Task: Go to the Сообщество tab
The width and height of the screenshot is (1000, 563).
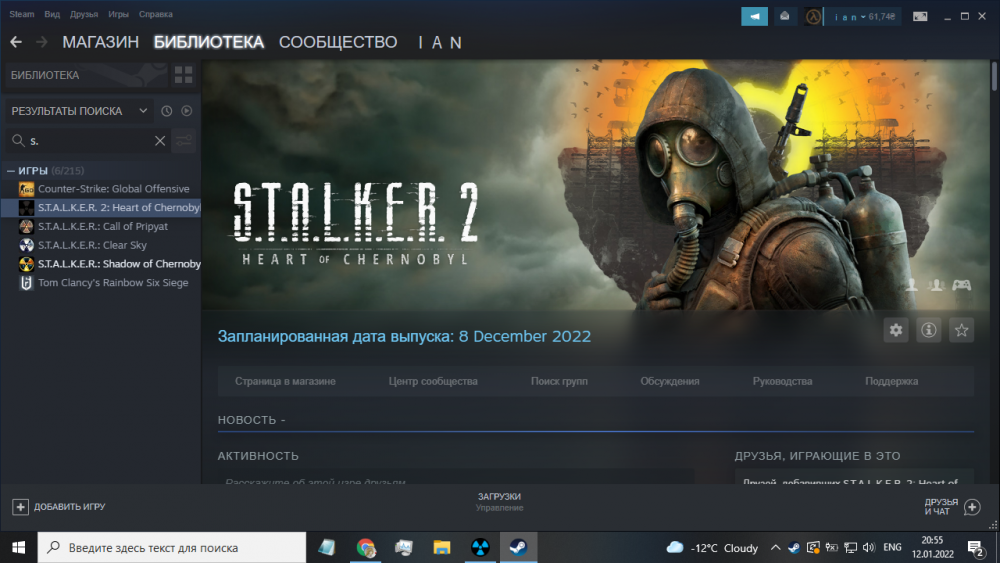Action: 338,42
